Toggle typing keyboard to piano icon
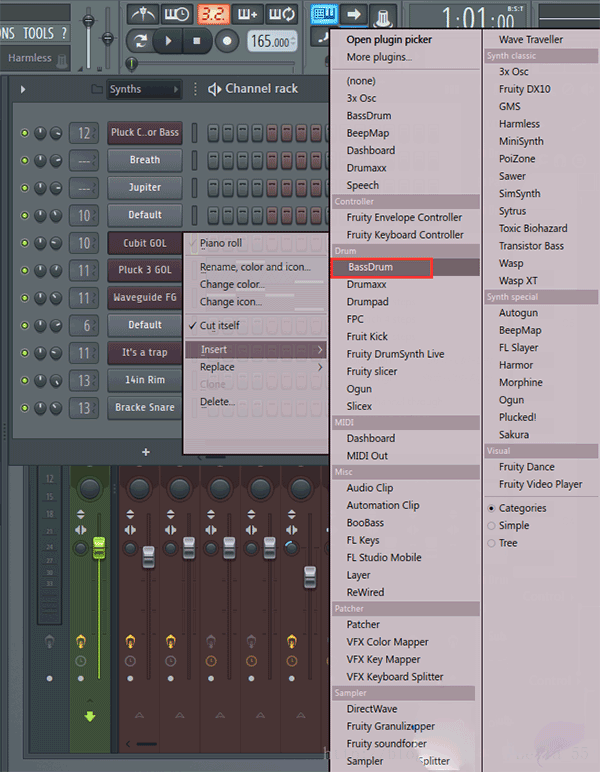The image size is (600, 772). pyautogui.click(x=324, y=14)
